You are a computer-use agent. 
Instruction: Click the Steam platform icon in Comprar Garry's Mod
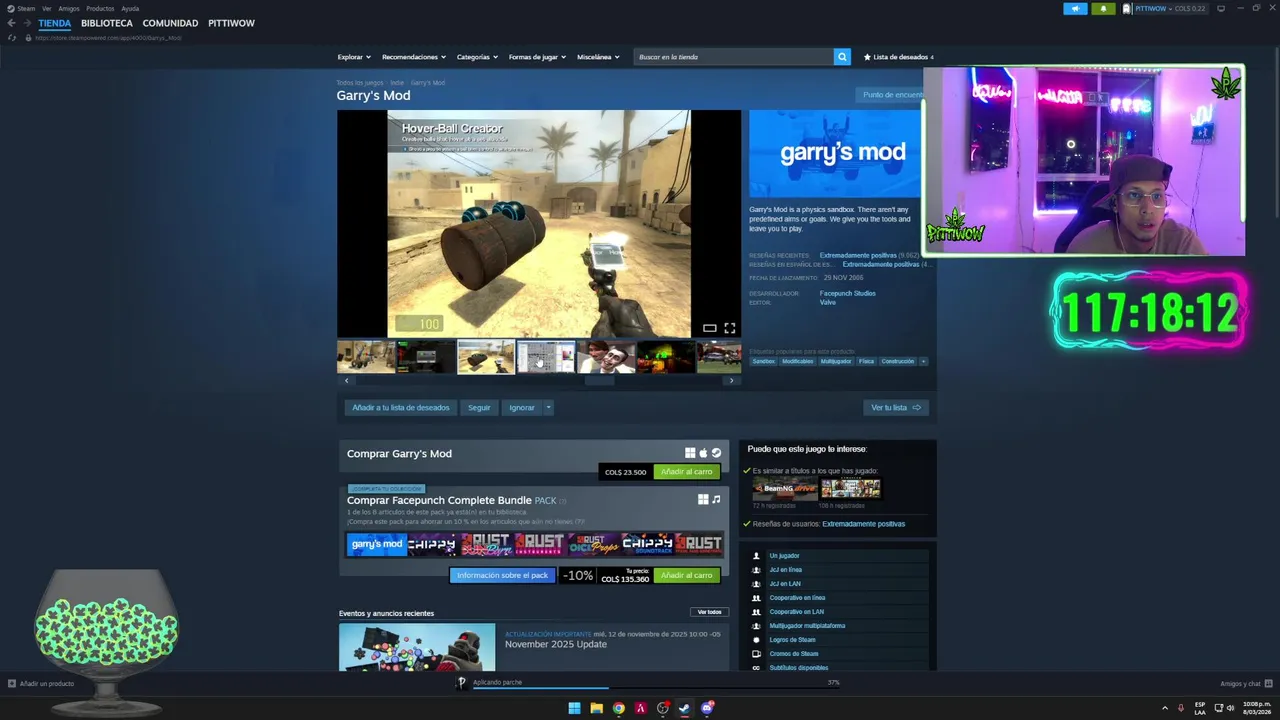pyautogui.click(x=716, y=453)
